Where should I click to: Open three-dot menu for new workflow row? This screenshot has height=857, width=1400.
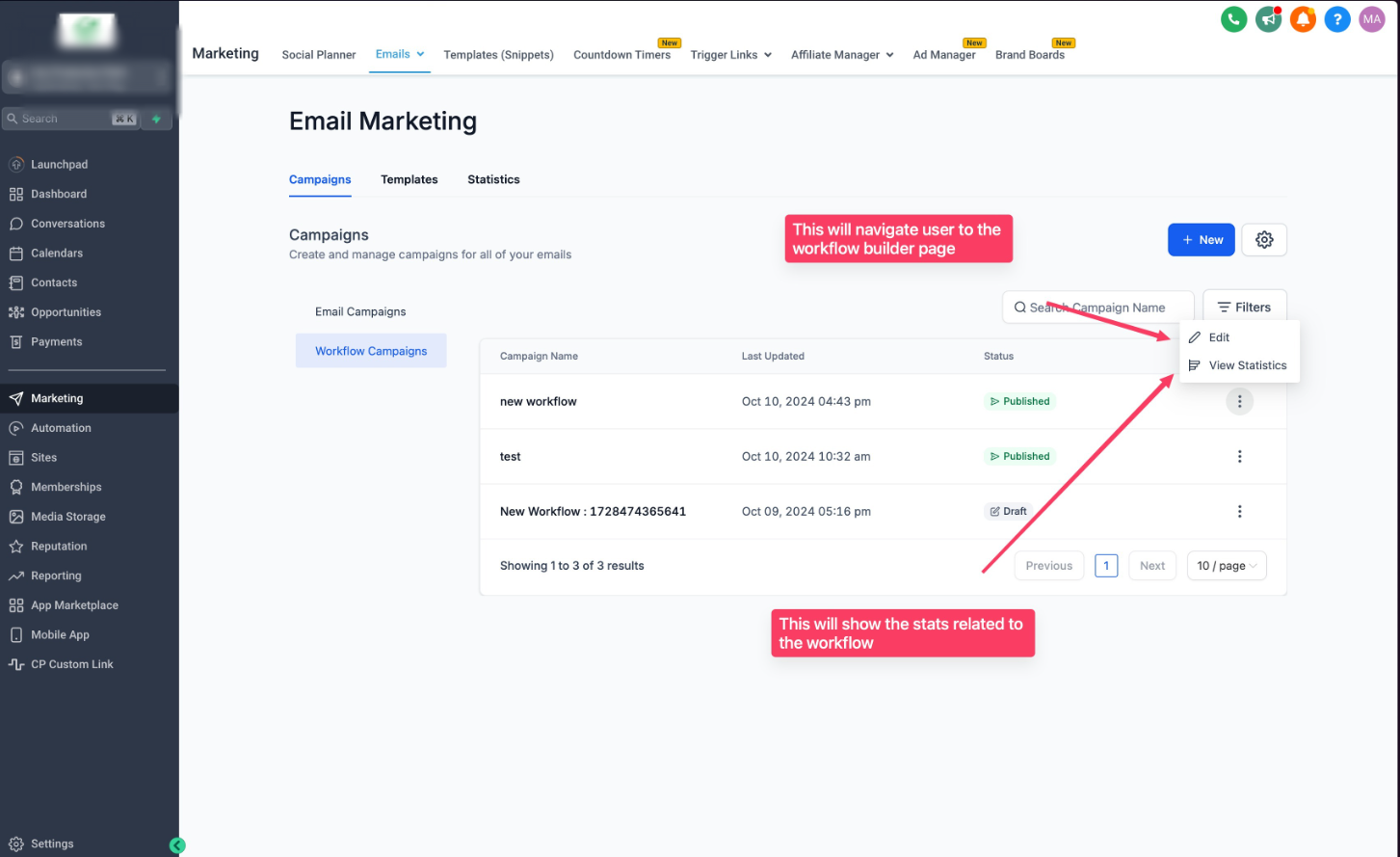(1240, 401)
